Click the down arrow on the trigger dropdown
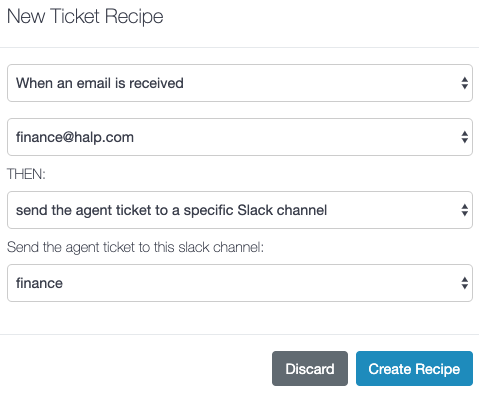This screenshot has width=479, height=395. coord(465,87)
